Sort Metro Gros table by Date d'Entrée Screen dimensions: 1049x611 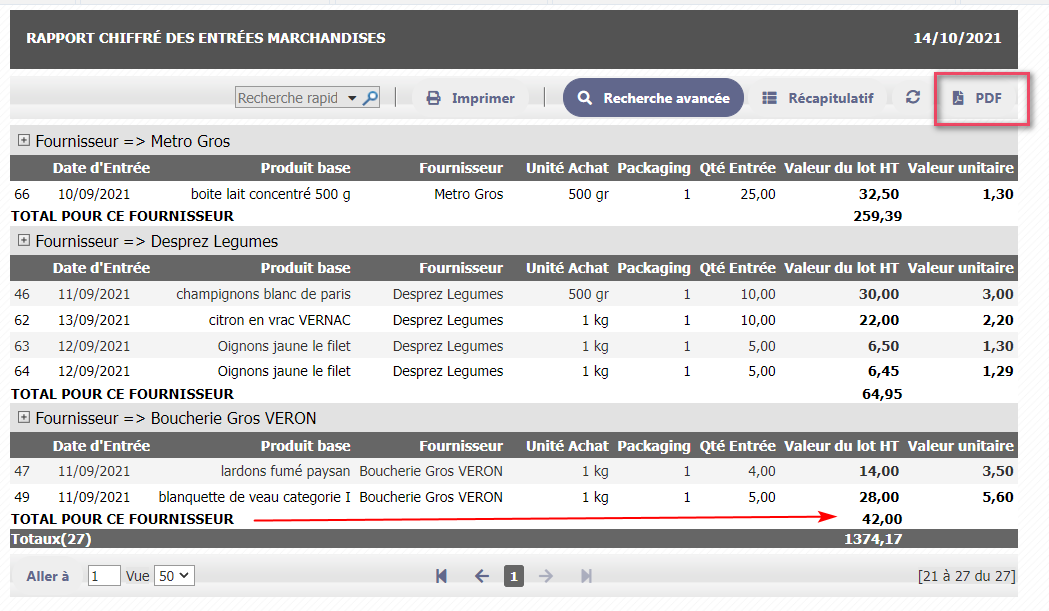(x=101, y=168)
